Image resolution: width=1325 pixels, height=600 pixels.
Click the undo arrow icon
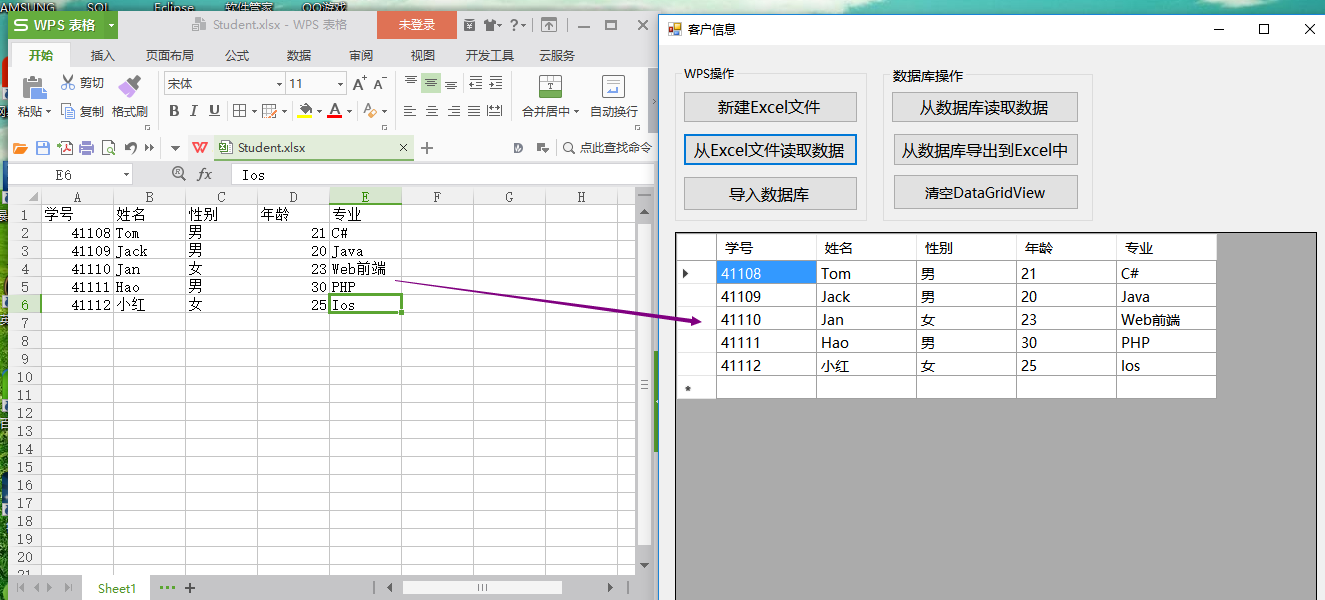click(x=130, y=148)
